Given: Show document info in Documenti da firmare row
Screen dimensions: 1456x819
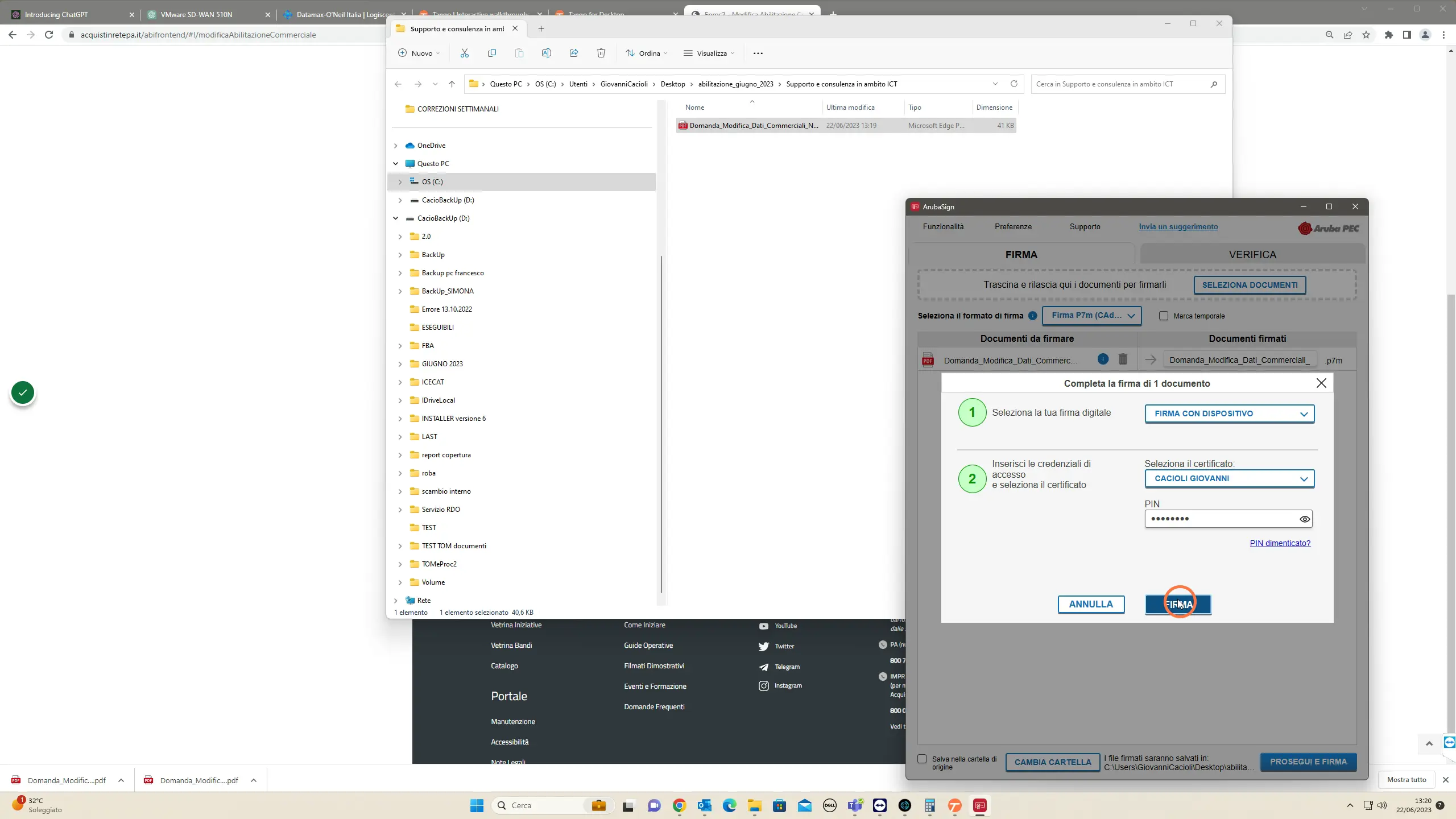Looking at the screenshot, I should pyautogui.click(x=1103, y=359).
